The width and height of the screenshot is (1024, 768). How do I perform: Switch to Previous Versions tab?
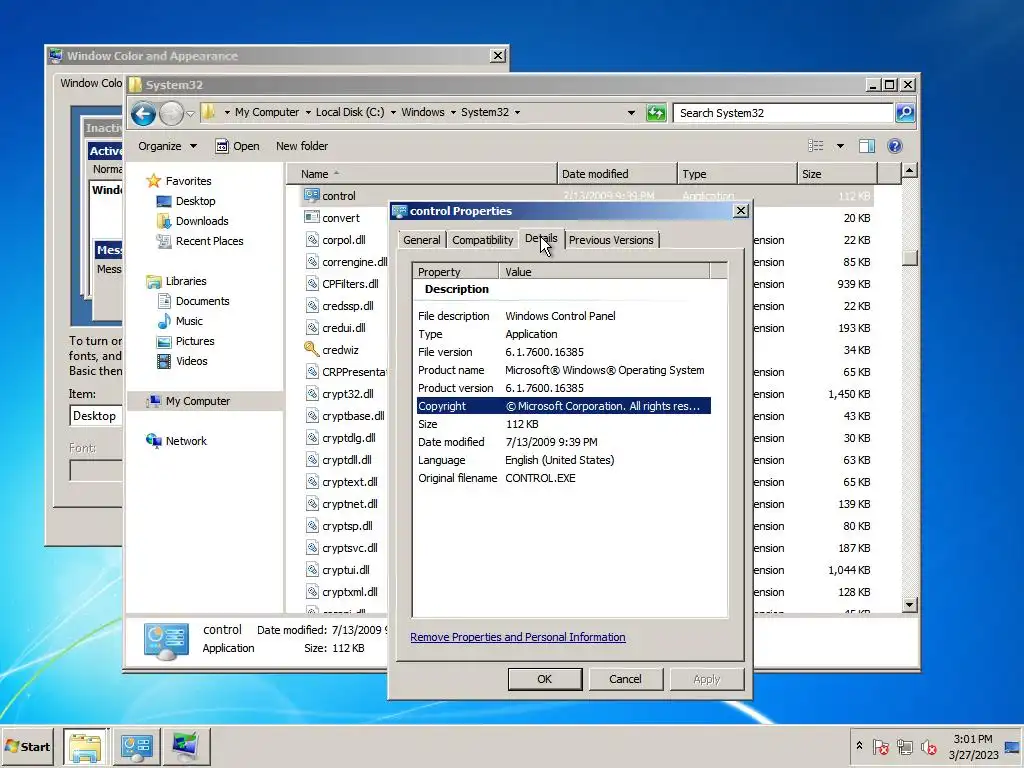[611, 240]
